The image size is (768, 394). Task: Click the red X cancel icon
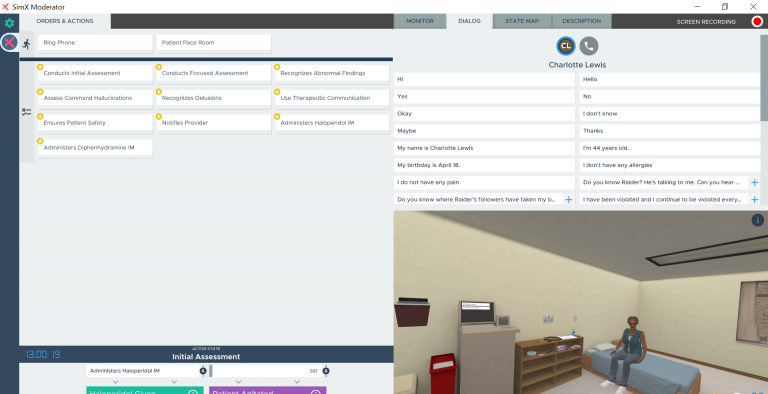click(x=9, y=43)
